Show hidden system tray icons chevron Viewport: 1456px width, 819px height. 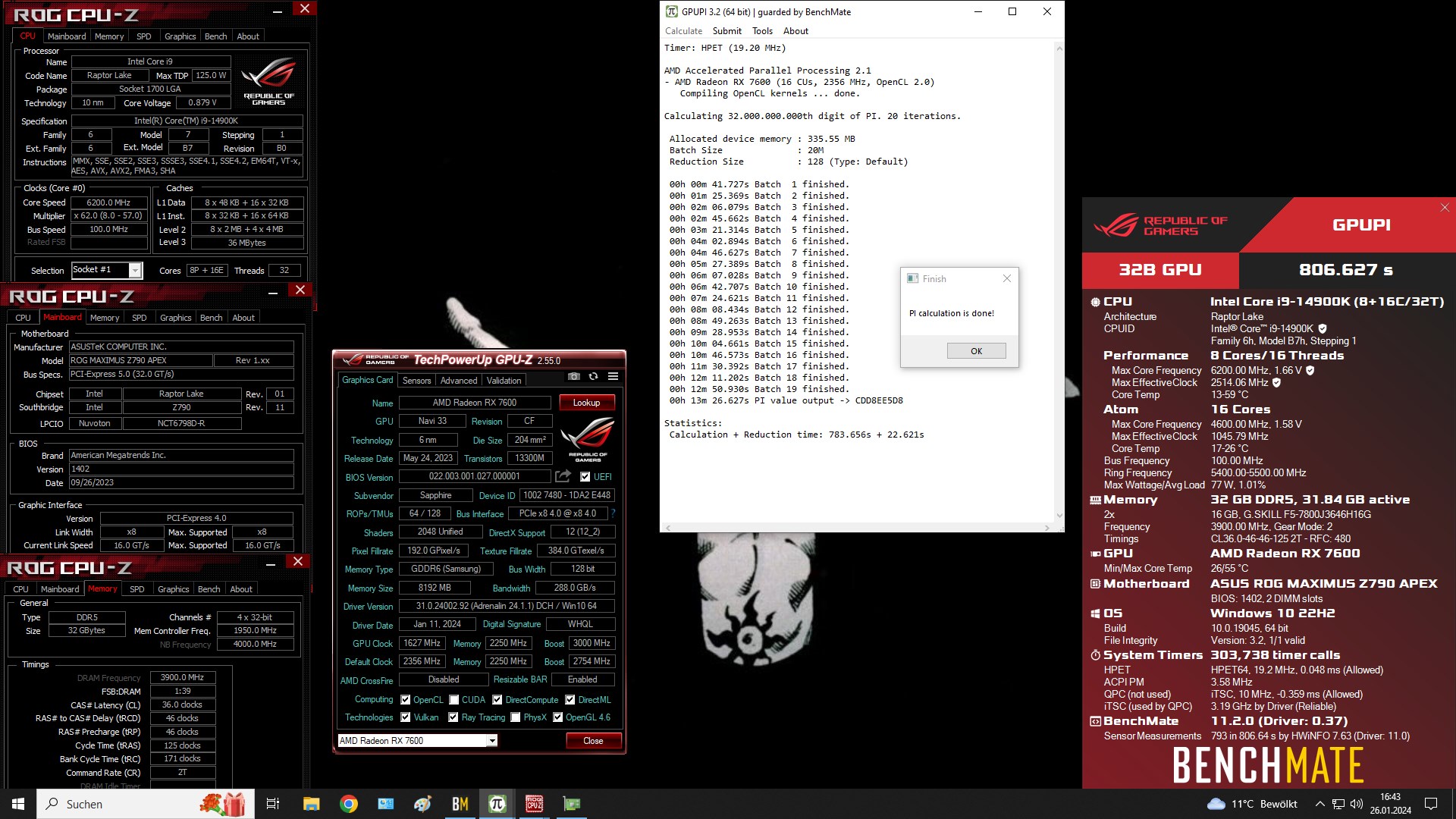point(1319,804)
